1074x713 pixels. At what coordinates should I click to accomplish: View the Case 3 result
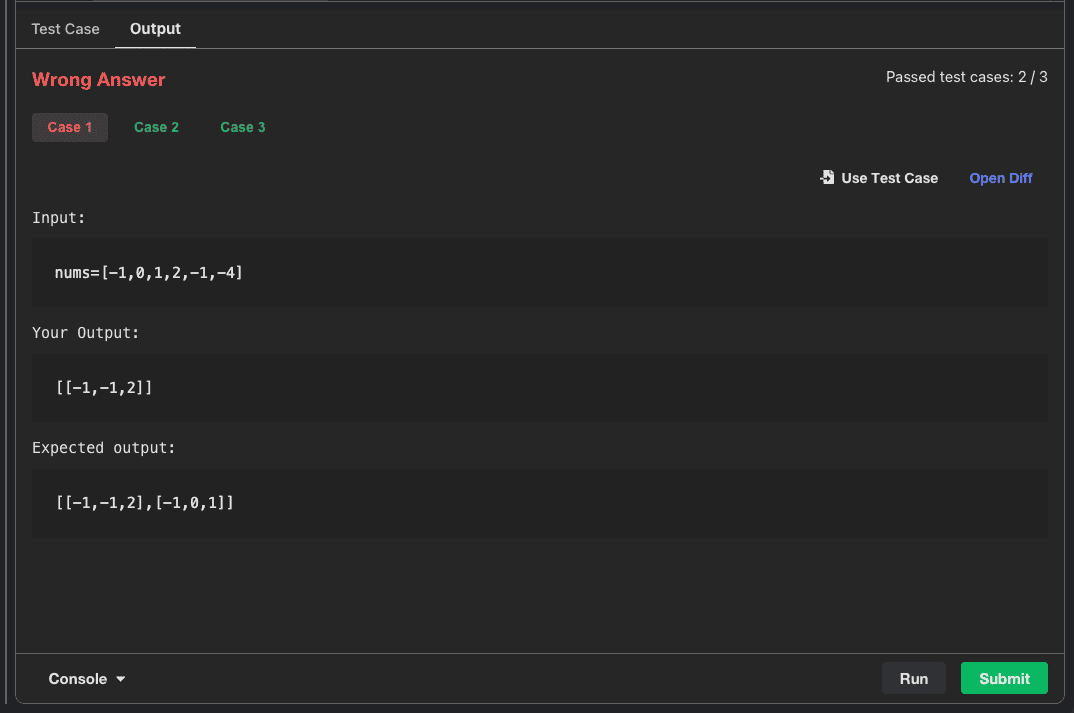tap(243, 127)
